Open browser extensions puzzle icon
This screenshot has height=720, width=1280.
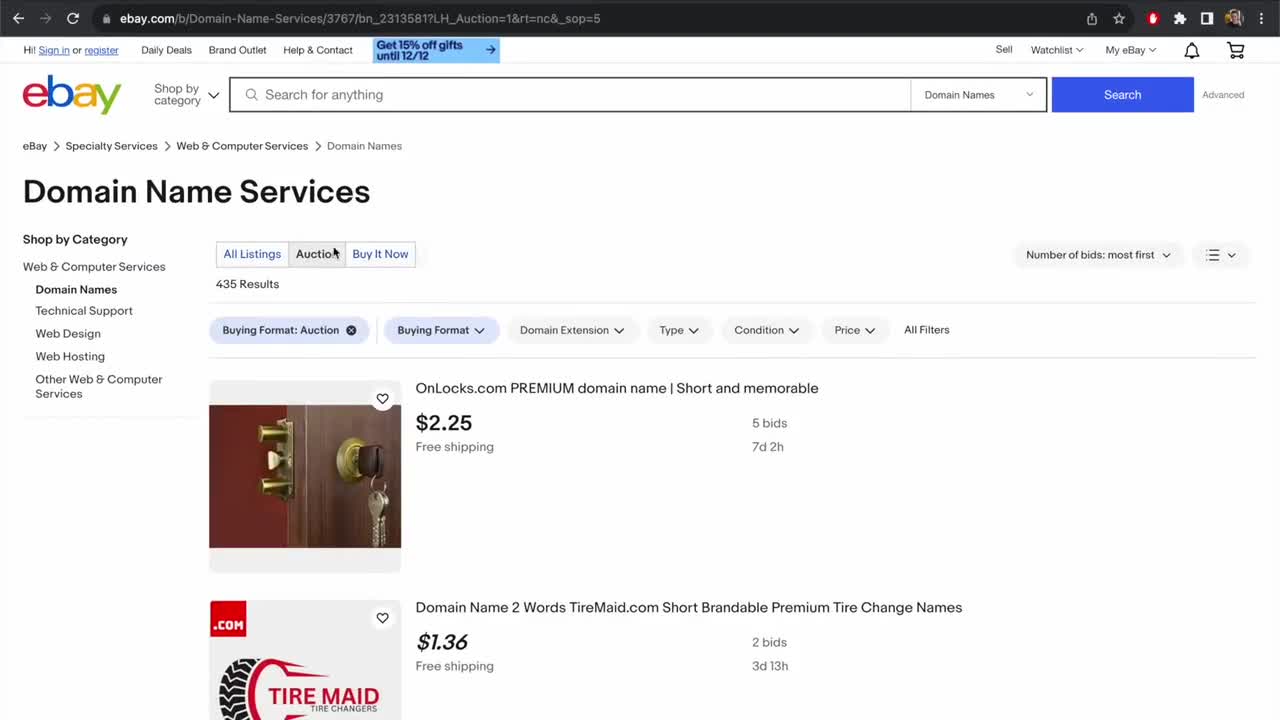coord(1180,18)
